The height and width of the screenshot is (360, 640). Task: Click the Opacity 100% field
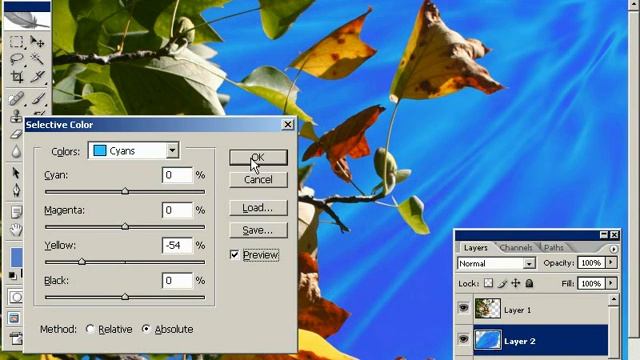[591, 263]
